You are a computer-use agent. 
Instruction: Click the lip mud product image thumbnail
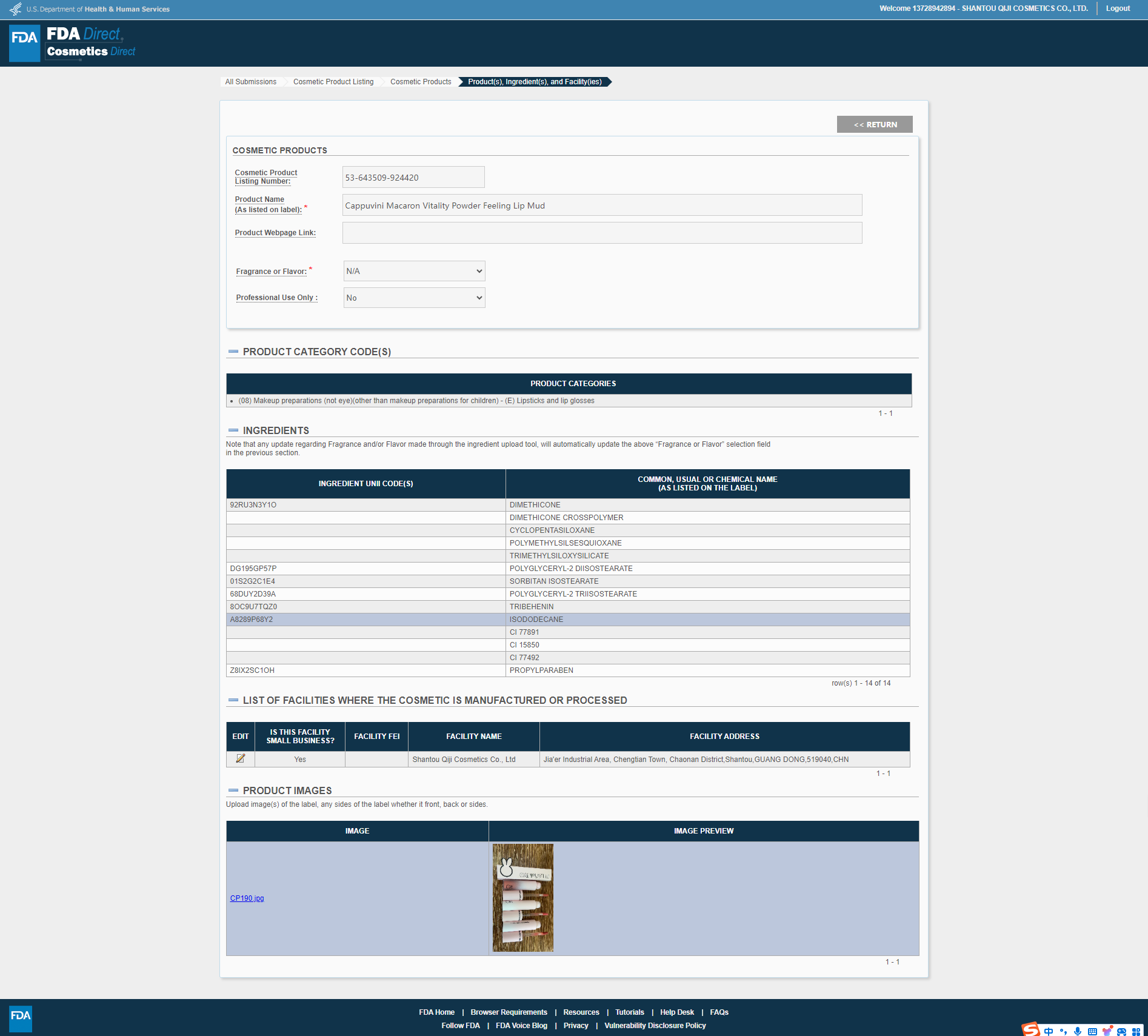(522, 897)
